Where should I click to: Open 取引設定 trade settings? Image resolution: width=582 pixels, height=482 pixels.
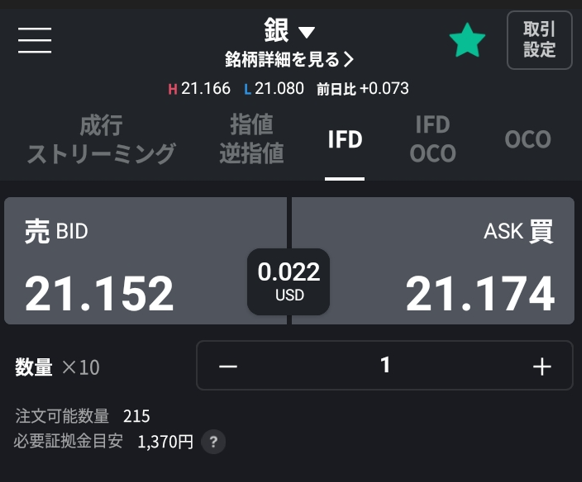(539, 40)
